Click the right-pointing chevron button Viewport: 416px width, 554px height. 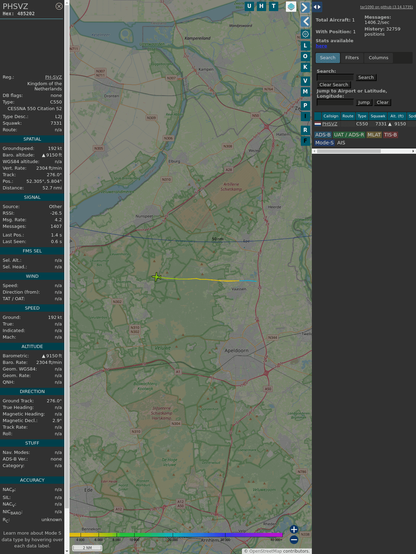[x=305, y=7]
